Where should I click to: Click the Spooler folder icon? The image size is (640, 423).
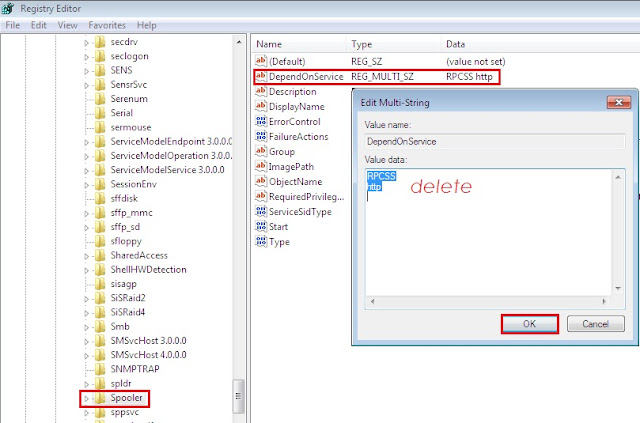100,398
